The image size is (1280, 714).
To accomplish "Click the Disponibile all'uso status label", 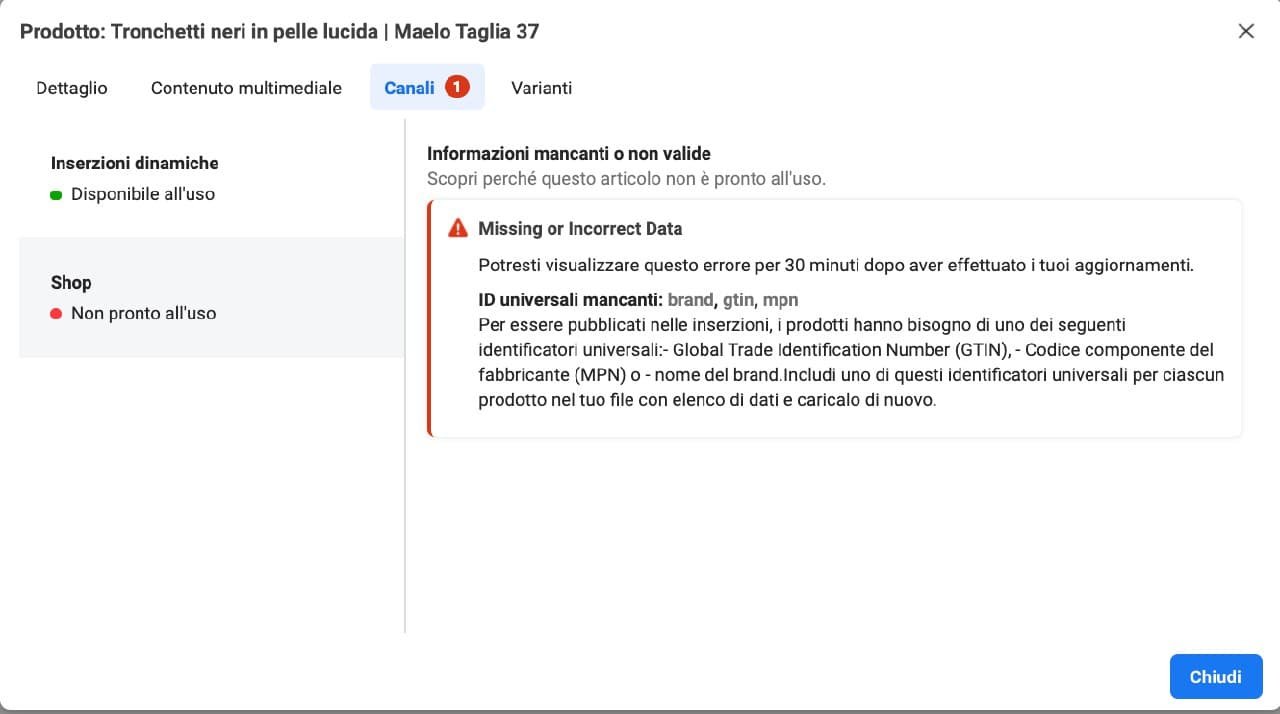I will tap(143, 194).
